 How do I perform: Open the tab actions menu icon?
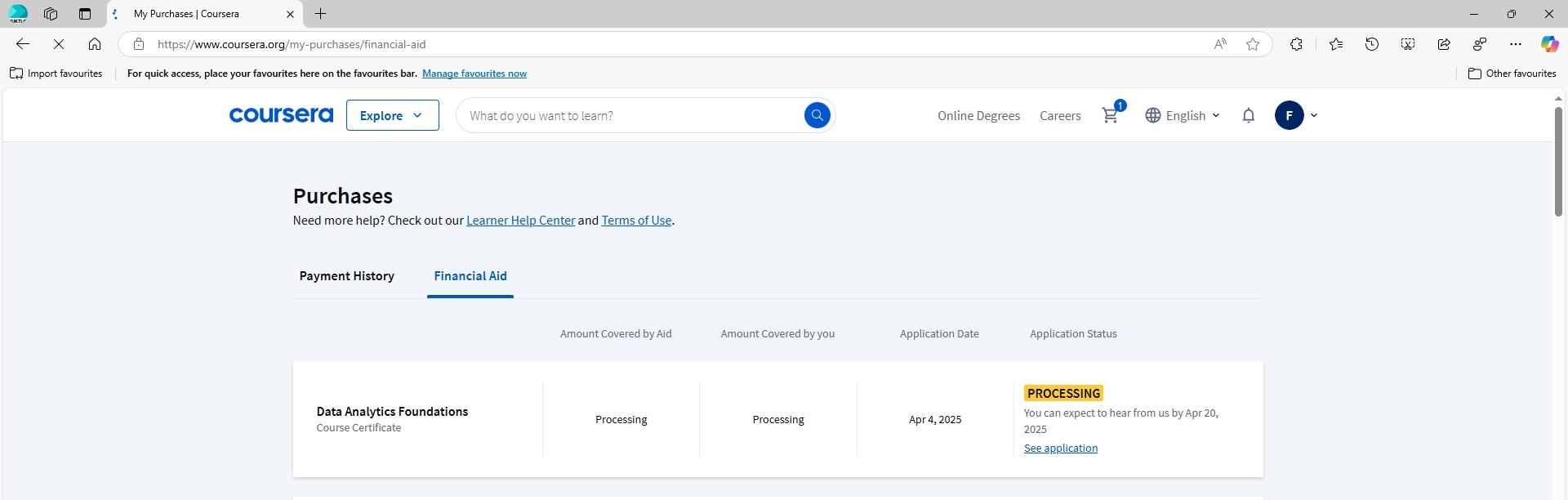[x=85, y=14]
